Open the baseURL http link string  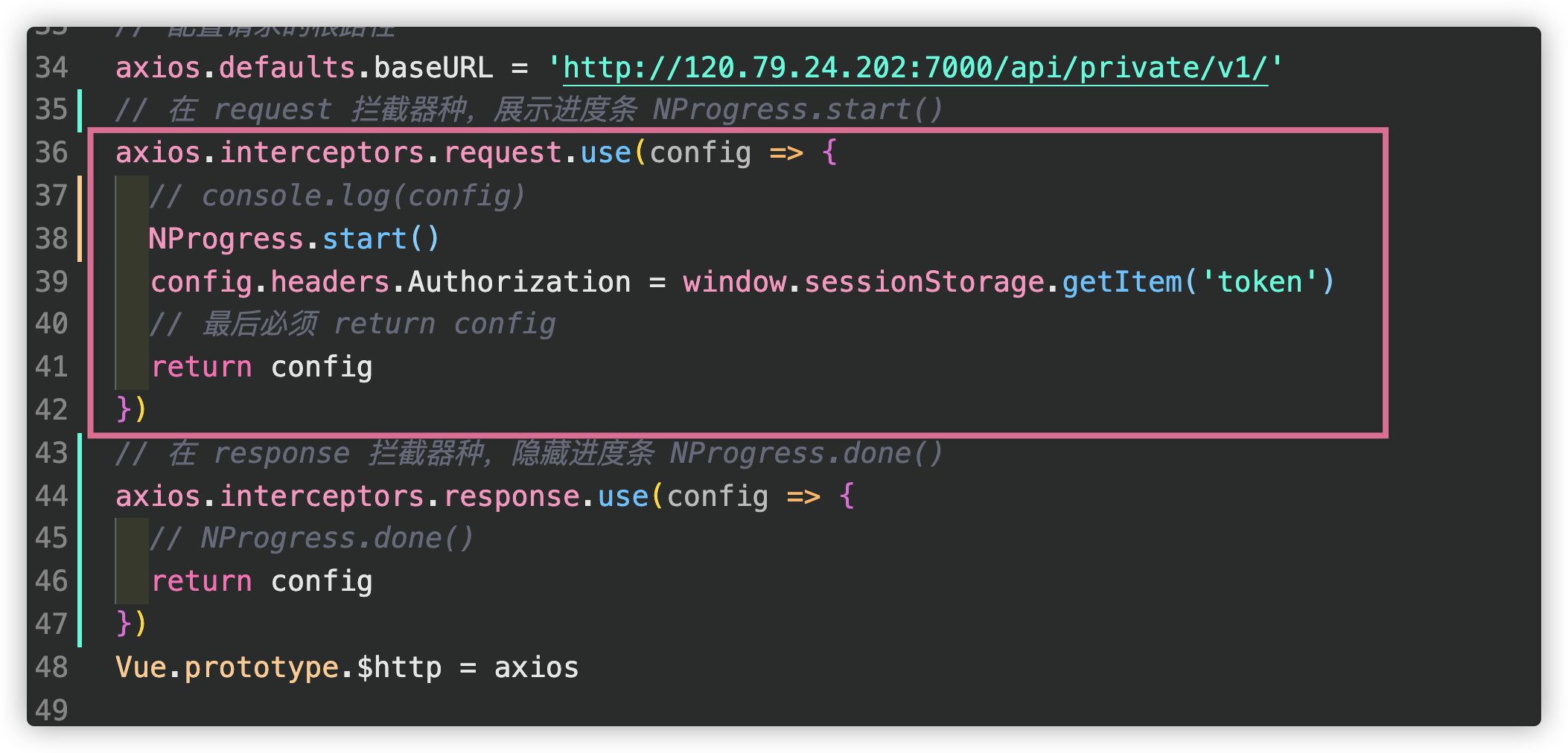pyautogui.click(x=915, y=68)
